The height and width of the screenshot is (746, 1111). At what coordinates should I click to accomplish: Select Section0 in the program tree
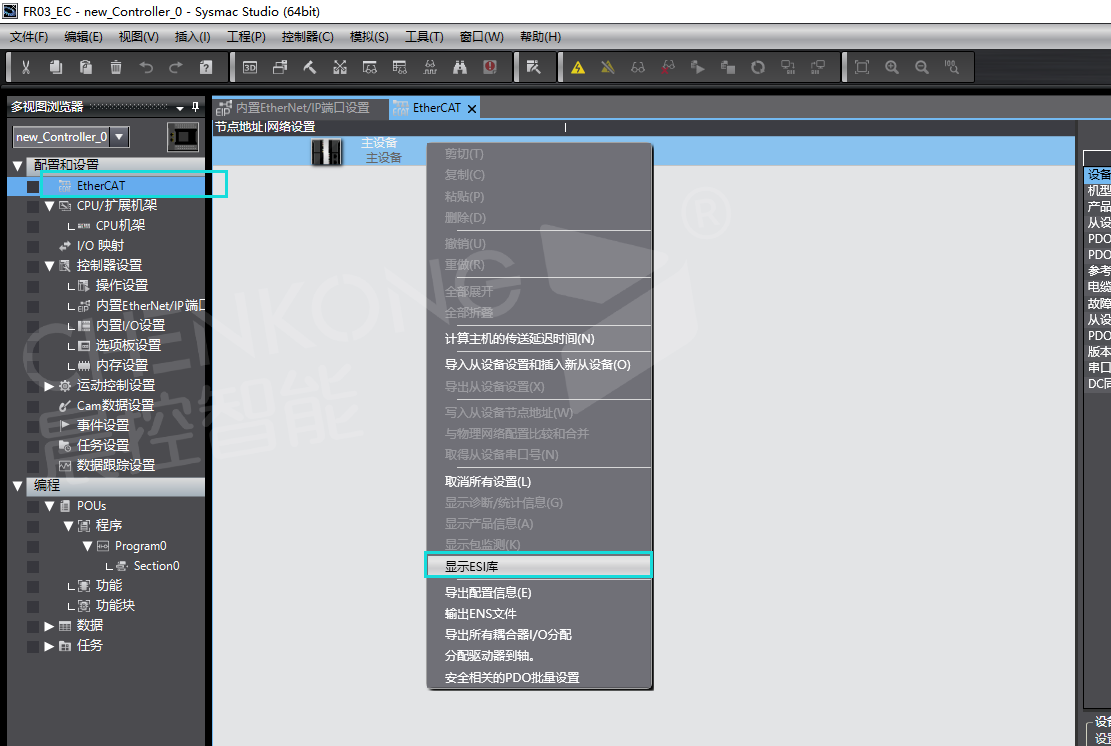156,566
